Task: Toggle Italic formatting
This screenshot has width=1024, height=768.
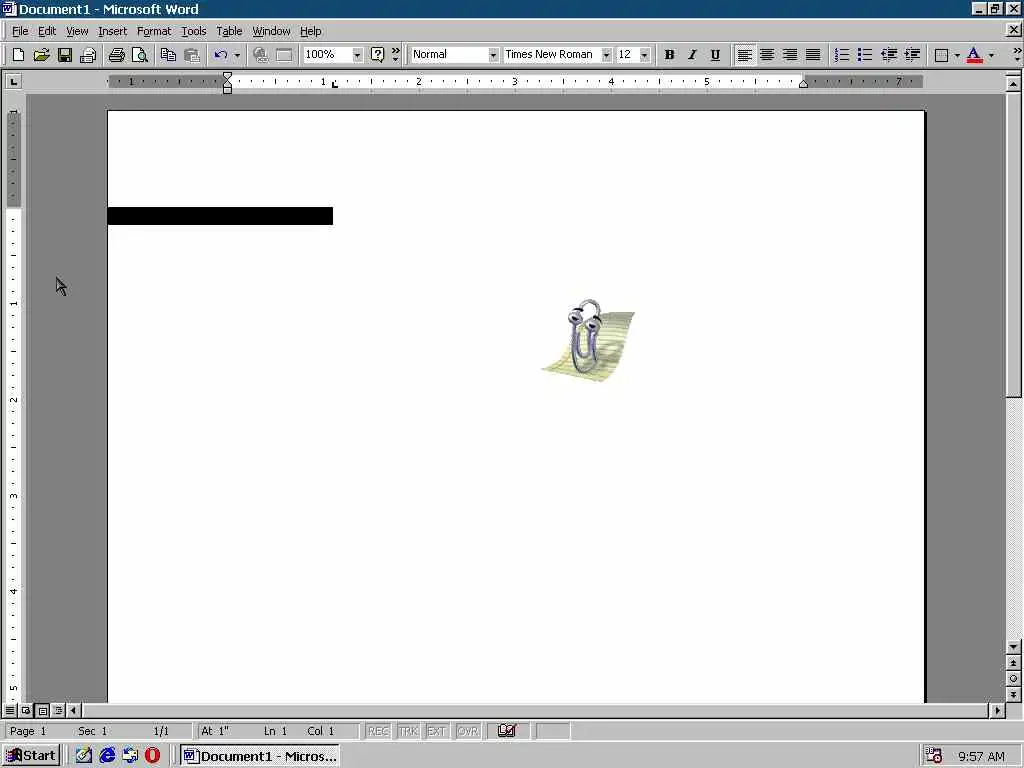Action: (692, 55)
